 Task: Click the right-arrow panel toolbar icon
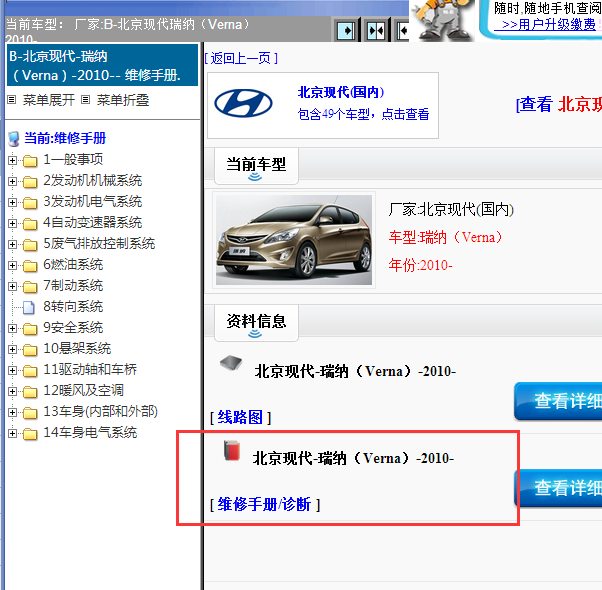coord(346,30)
